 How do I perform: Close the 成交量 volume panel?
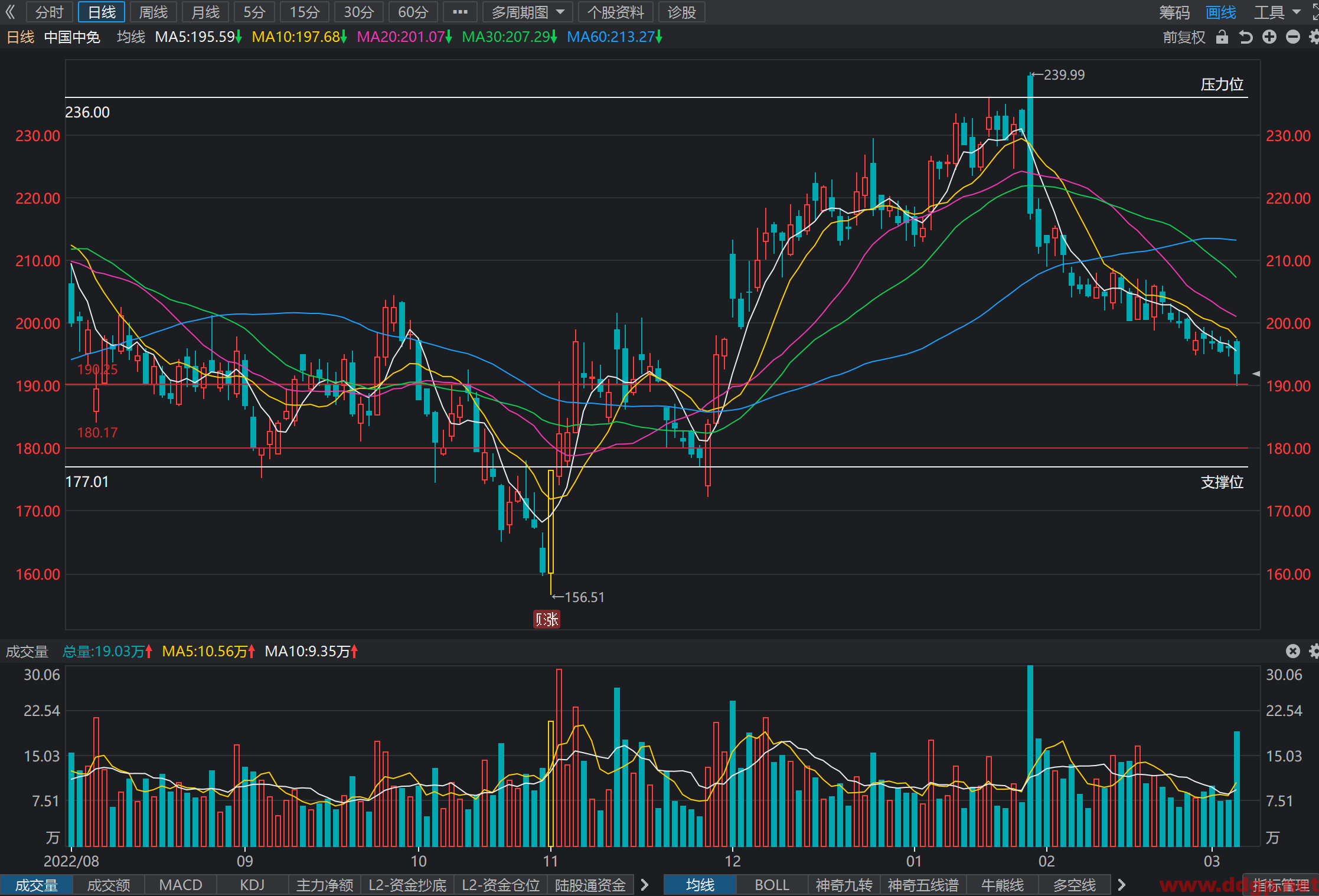pyautogui.click(x=1293, y=651)
